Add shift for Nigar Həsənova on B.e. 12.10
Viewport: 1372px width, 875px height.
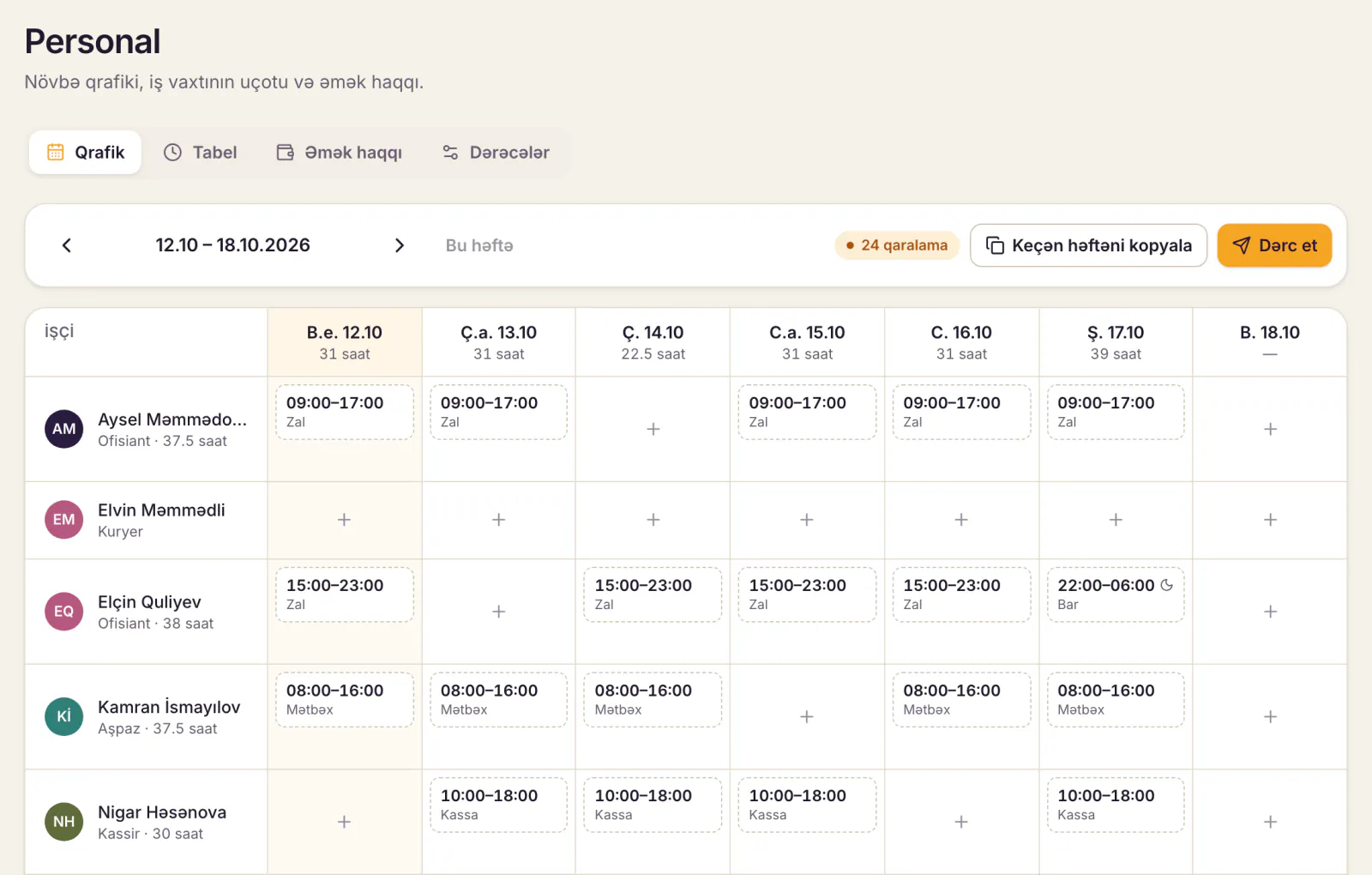(x=344, y=822)
